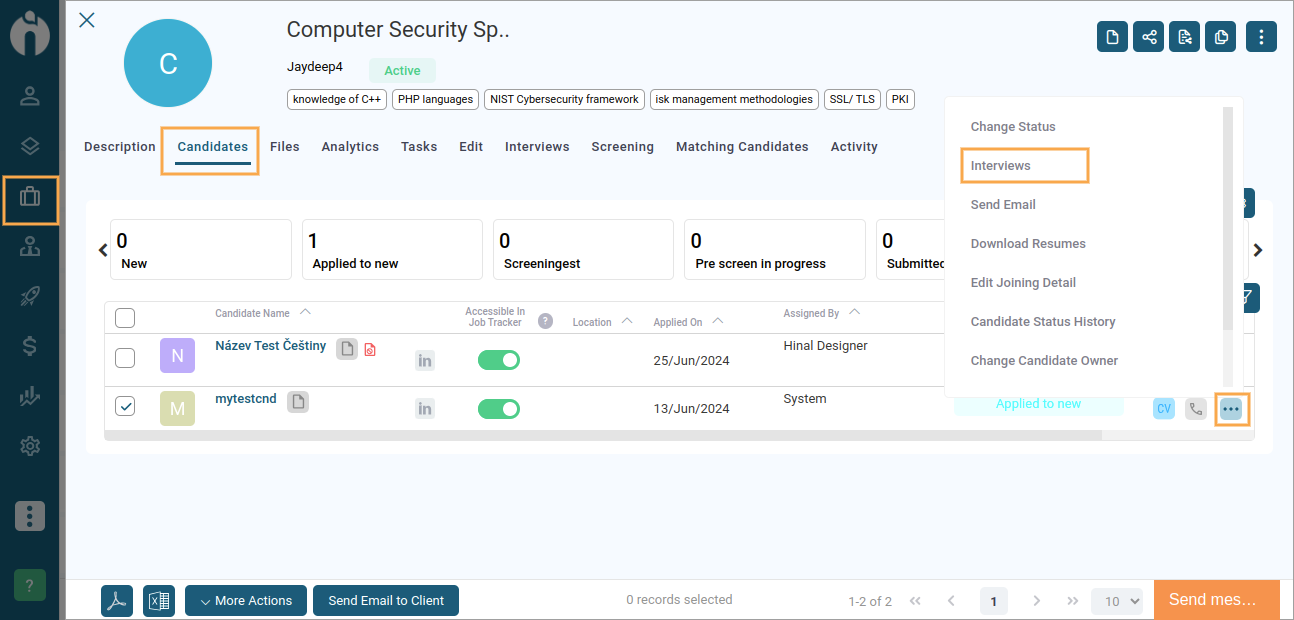Viewport: 1294px width, 620px height.
Task: Open the Jobs briefcase icon in sidebar
Action: (30, 198)
